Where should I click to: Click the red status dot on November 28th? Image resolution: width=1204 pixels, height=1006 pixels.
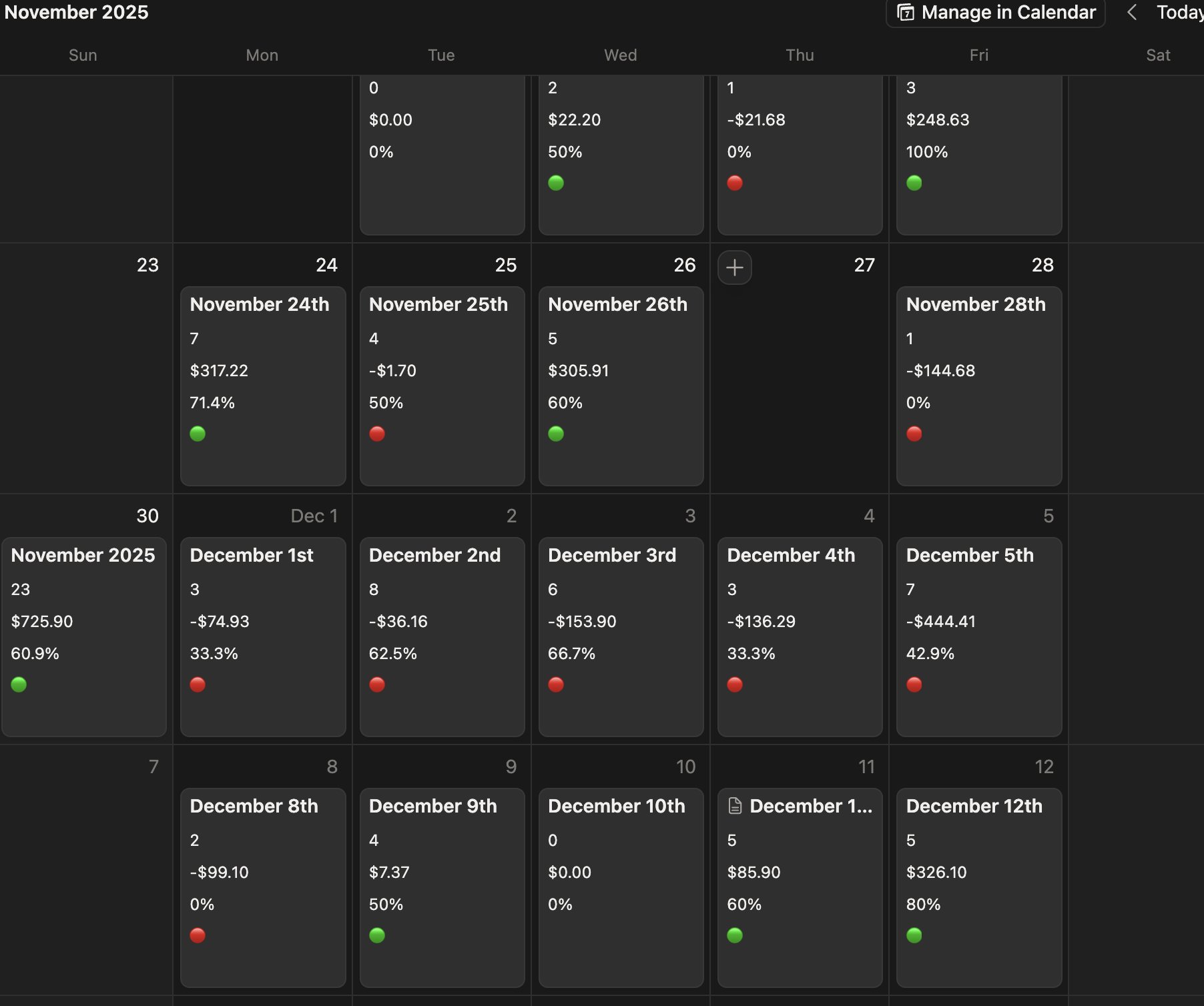915,434
